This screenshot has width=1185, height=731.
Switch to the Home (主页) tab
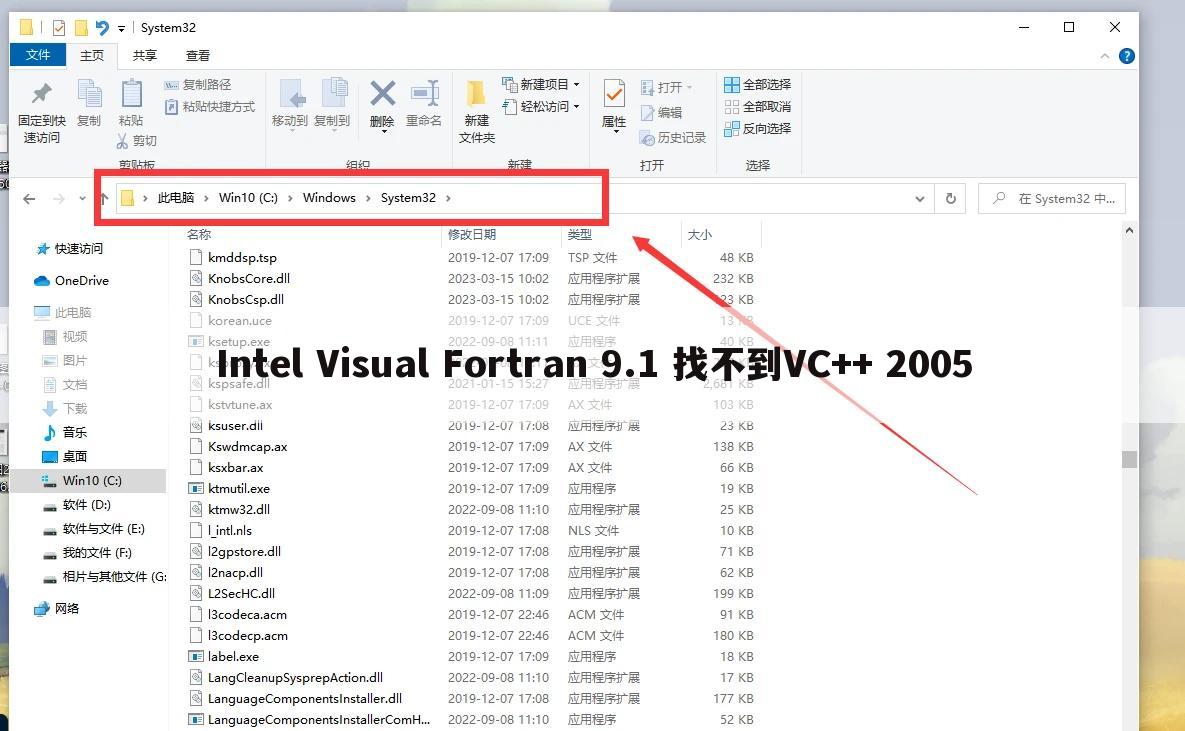click(x=92, y=56)
